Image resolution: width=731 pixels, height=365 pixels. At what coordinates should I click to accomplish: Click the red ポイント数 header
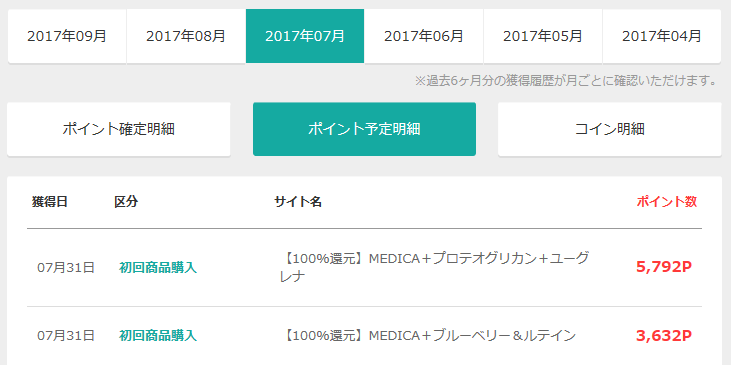click(x=667, y=202)
